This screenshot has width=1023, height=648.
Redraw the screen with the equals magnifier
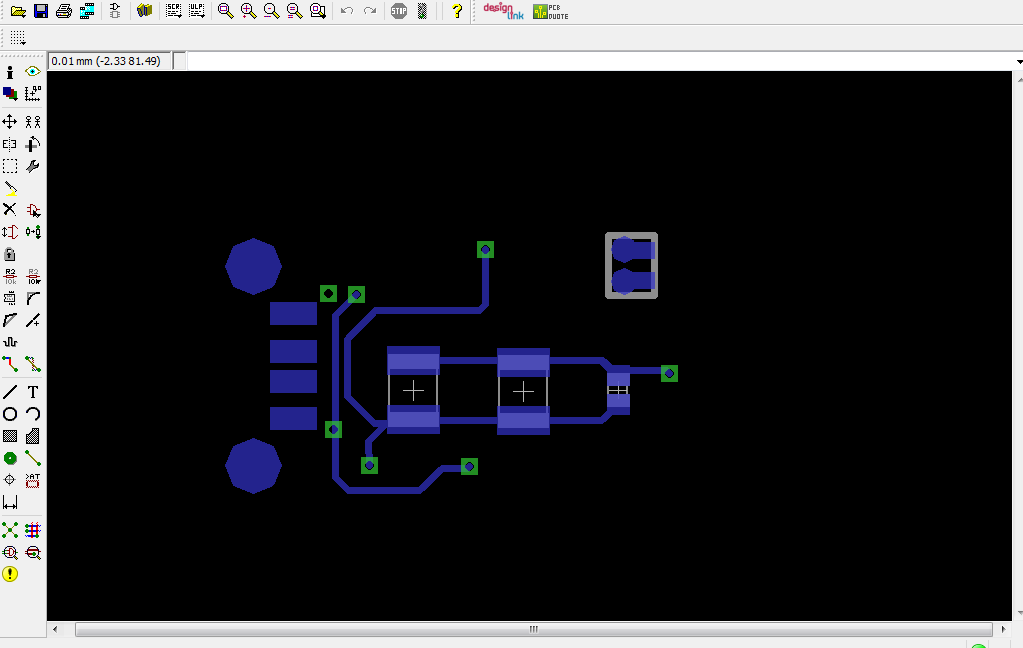point(294,11)
